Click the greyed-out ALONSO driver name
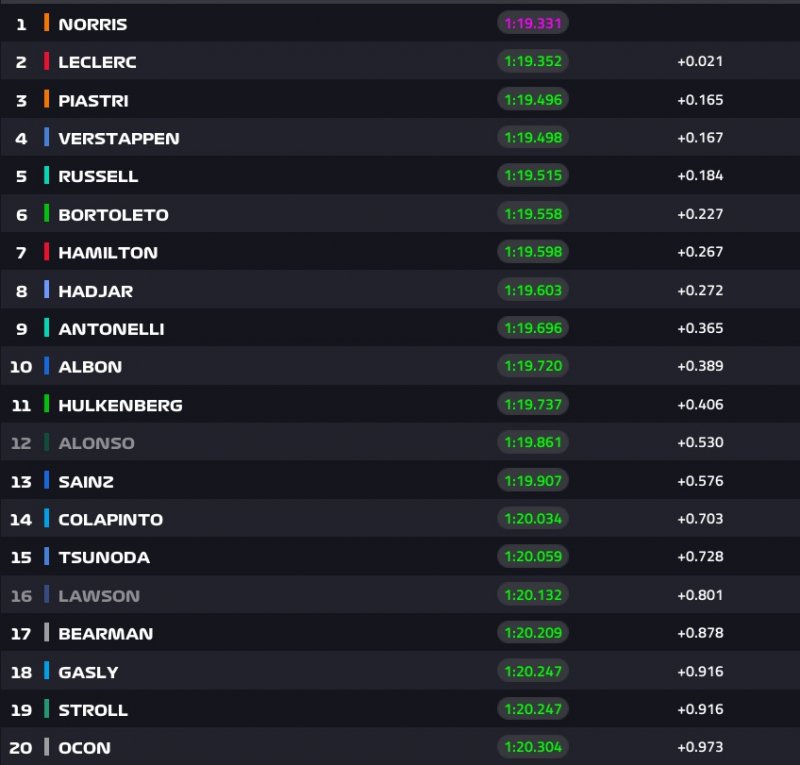The width and height of the screenshot is (800, 765). pos(96,443)
